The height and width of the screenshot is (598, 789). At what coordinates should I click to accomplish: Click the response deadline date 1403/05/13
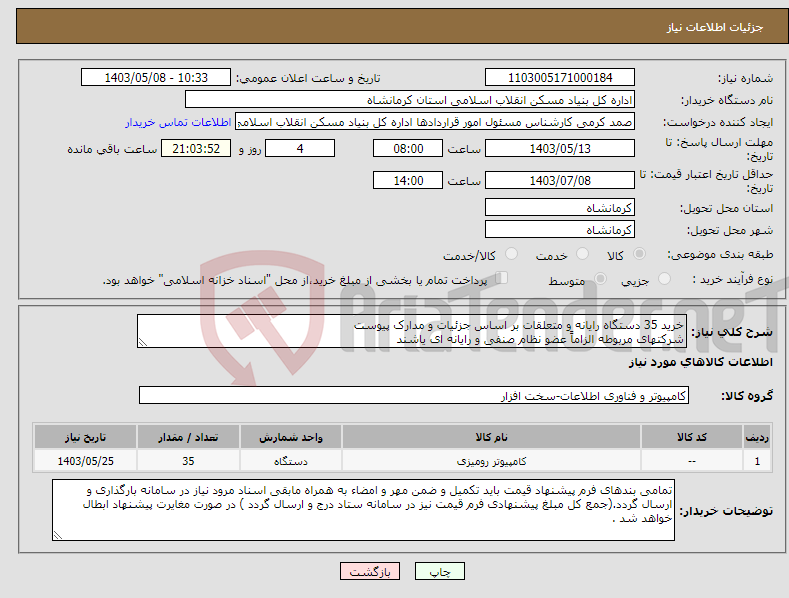(560, 148)
